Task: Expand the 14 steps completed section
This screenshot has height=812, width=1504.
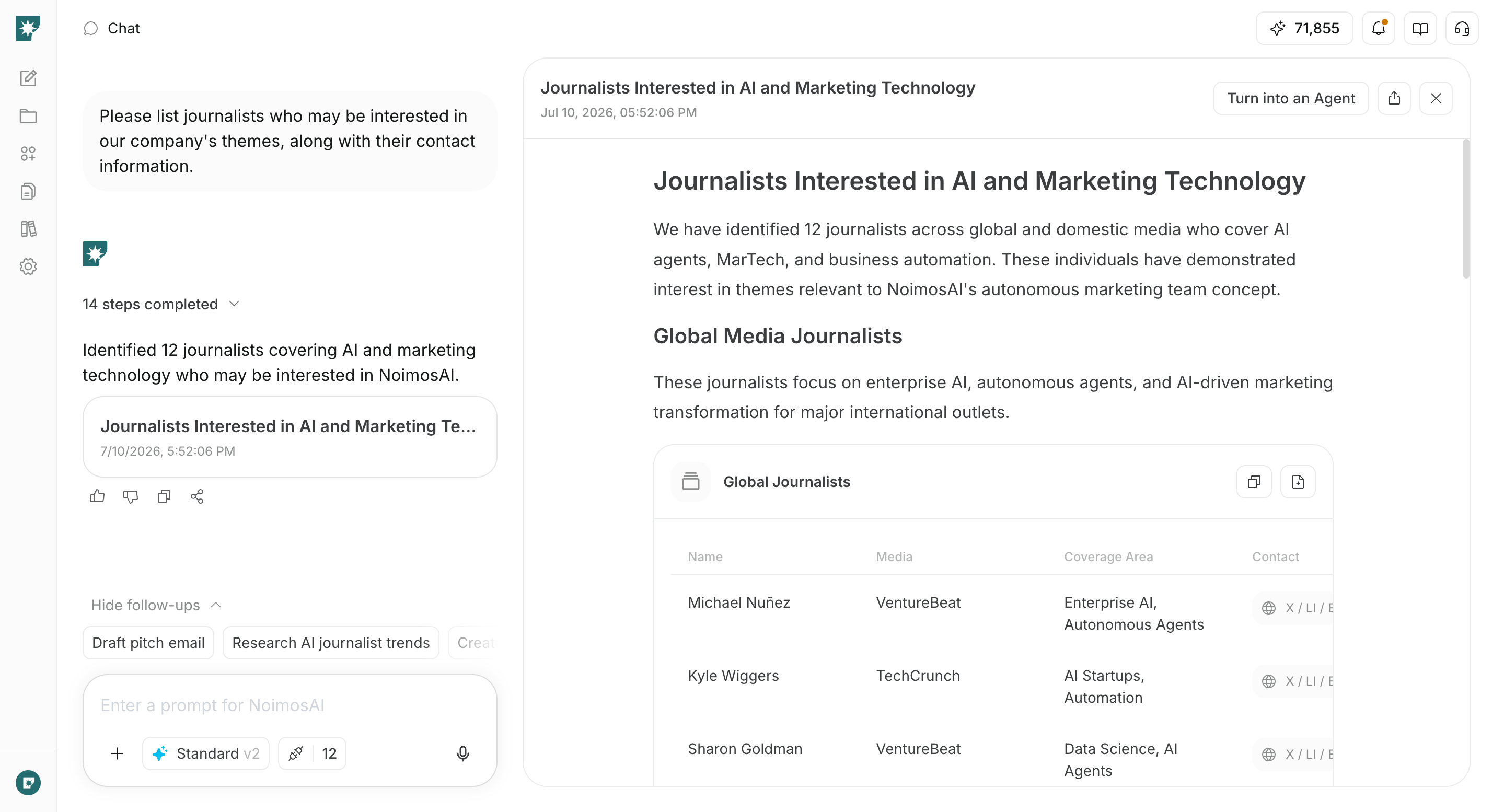Action: click(x=161, y=304)
